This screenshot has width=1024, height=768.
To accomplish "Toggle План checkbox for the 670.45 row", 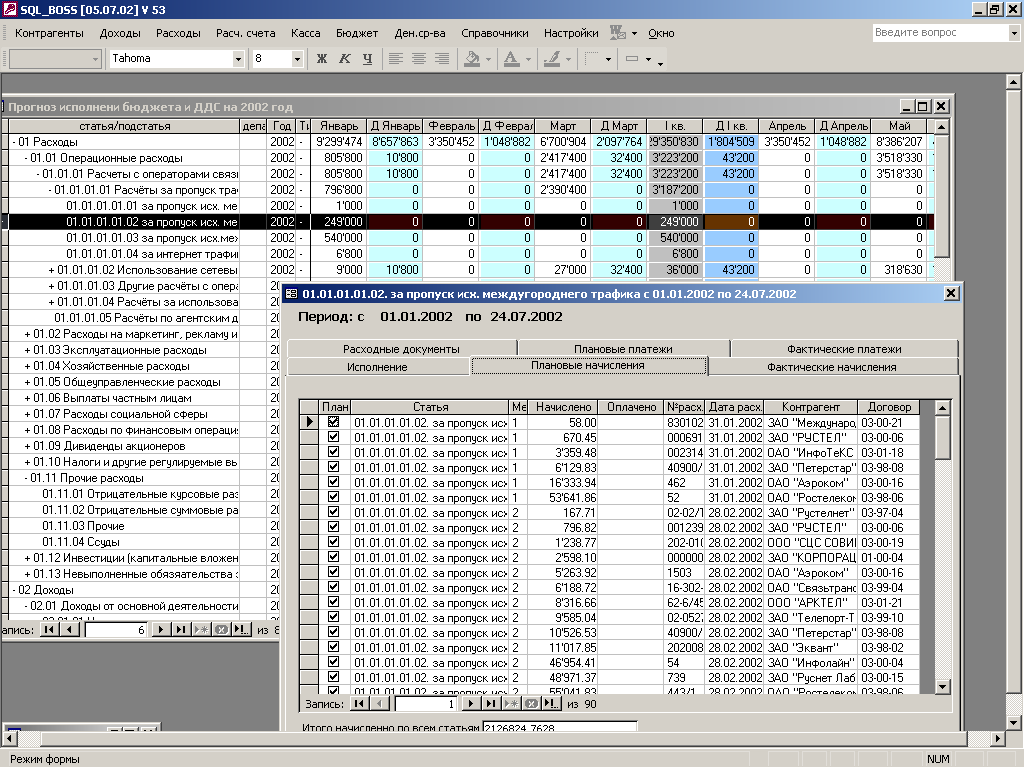I will tap(333, 438).
